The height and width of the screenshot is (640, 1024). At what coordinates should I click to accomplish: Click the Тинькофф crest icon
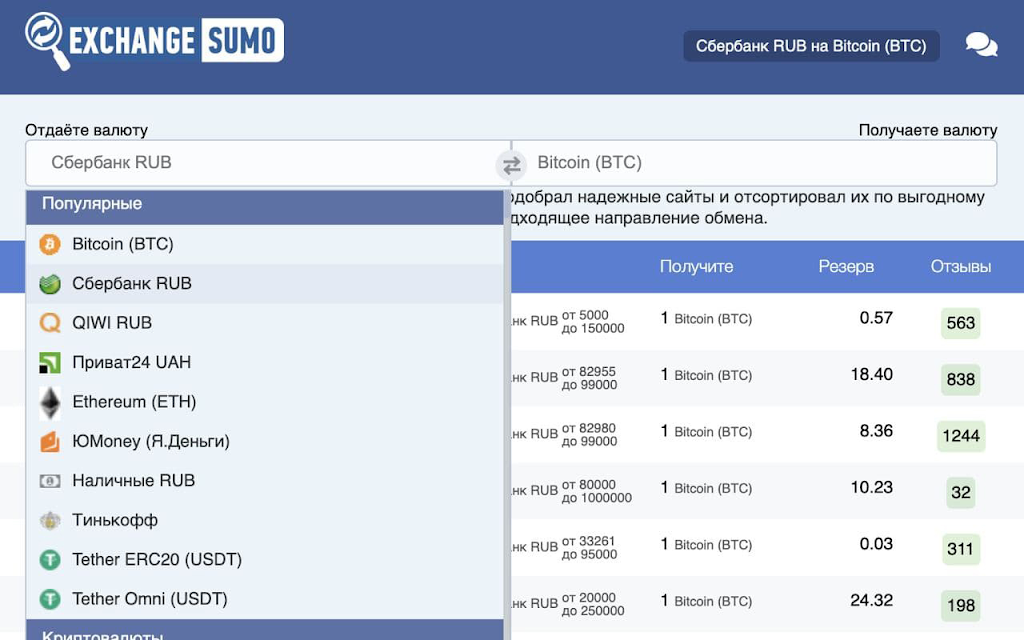click(x=50, y=520)
